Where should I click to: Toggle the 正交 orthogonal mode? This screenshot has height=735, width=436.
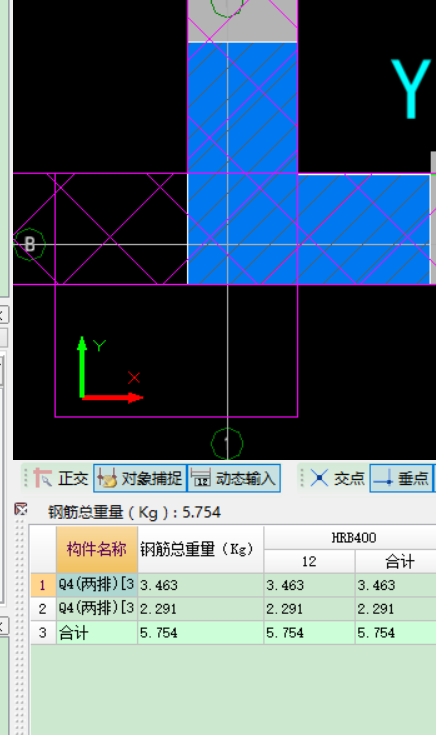point(61,478)
